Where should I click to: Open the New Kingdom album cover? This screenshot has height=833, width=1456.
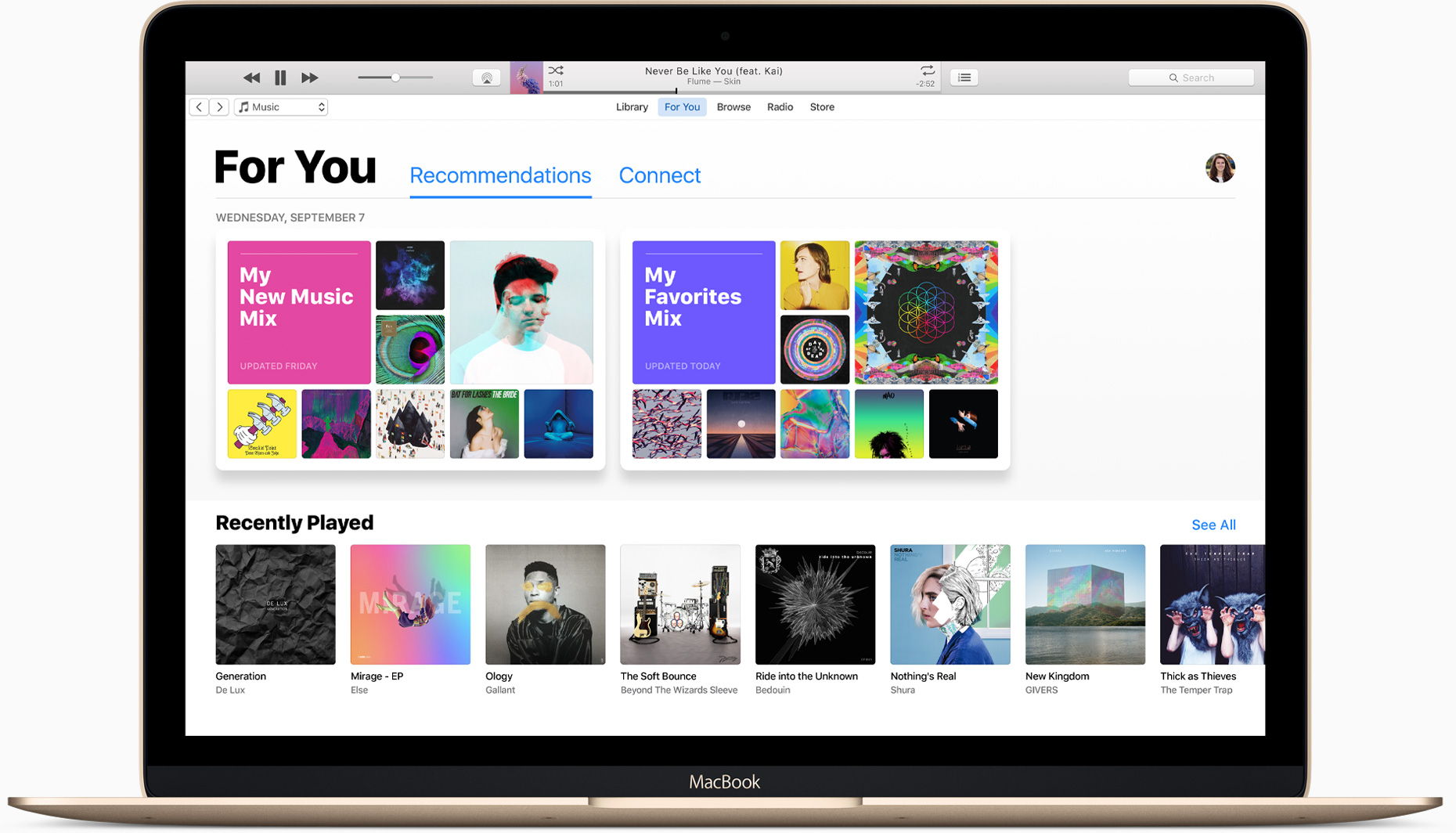1085,604
